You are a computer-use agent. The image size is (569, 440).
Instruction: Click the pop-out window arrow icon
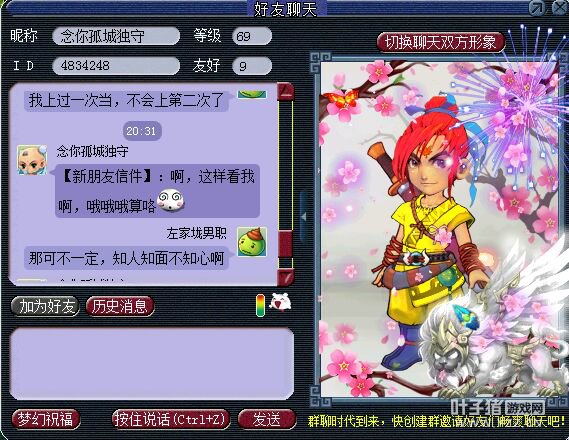point(537,8)
